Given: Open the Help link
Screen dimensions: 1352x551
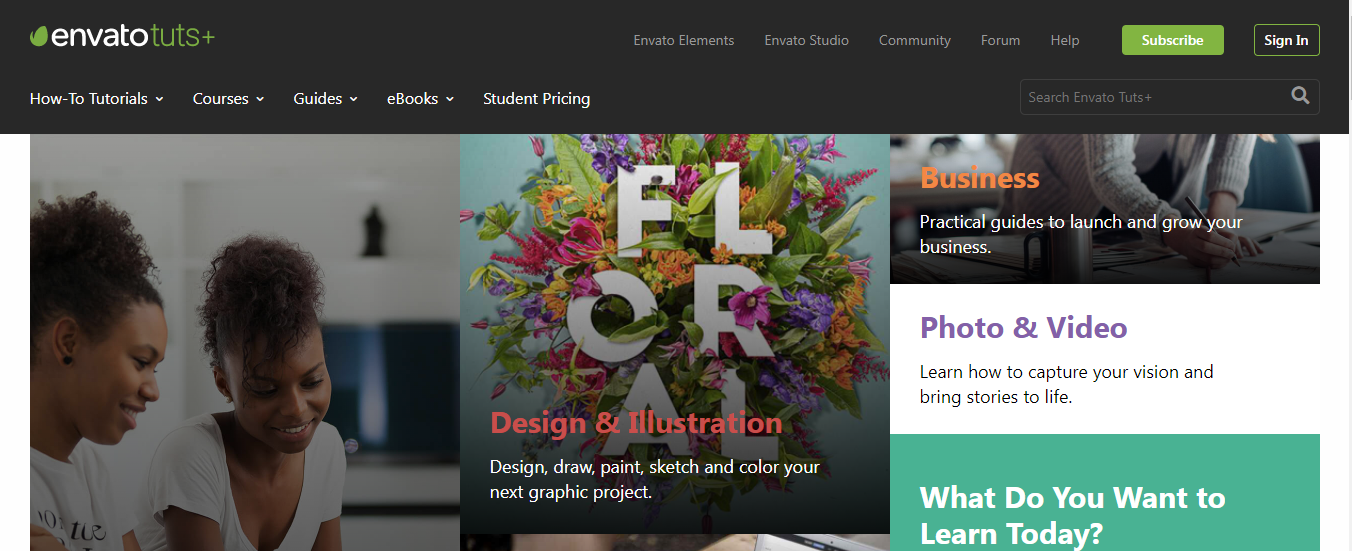Looking at the screenshot, I should tap(1064, 41).
